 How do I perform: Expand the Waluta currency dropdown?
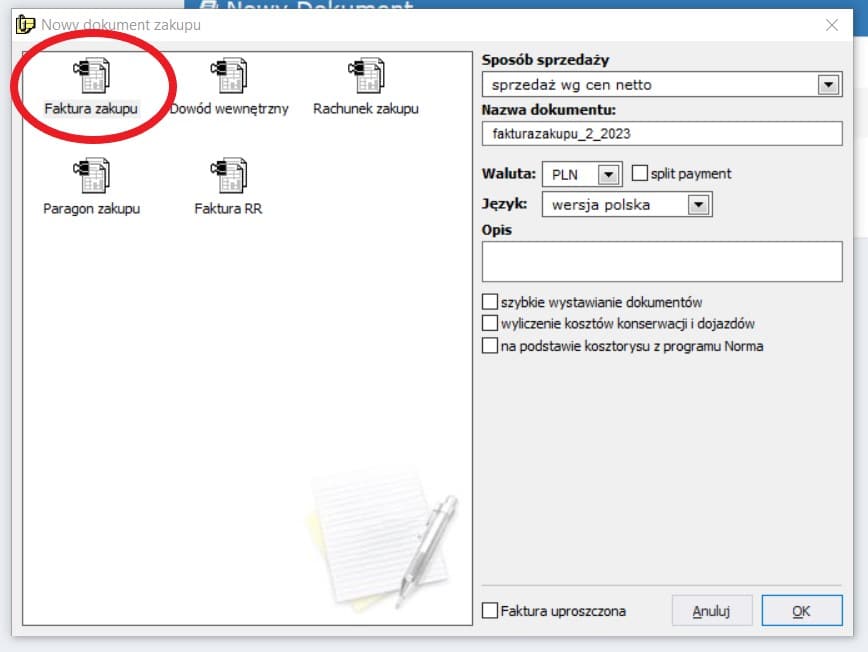click(608, 174)
